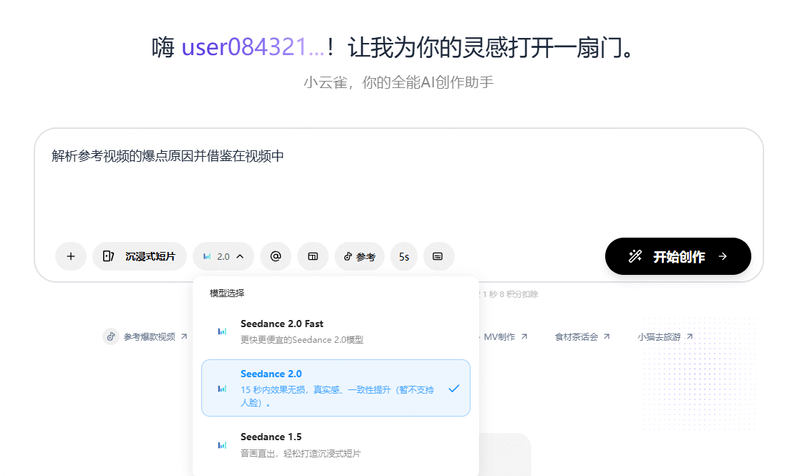Viewport: 800px width, 476px height.
Task: Open the 5s duration selector
Action: pos(404,257)
